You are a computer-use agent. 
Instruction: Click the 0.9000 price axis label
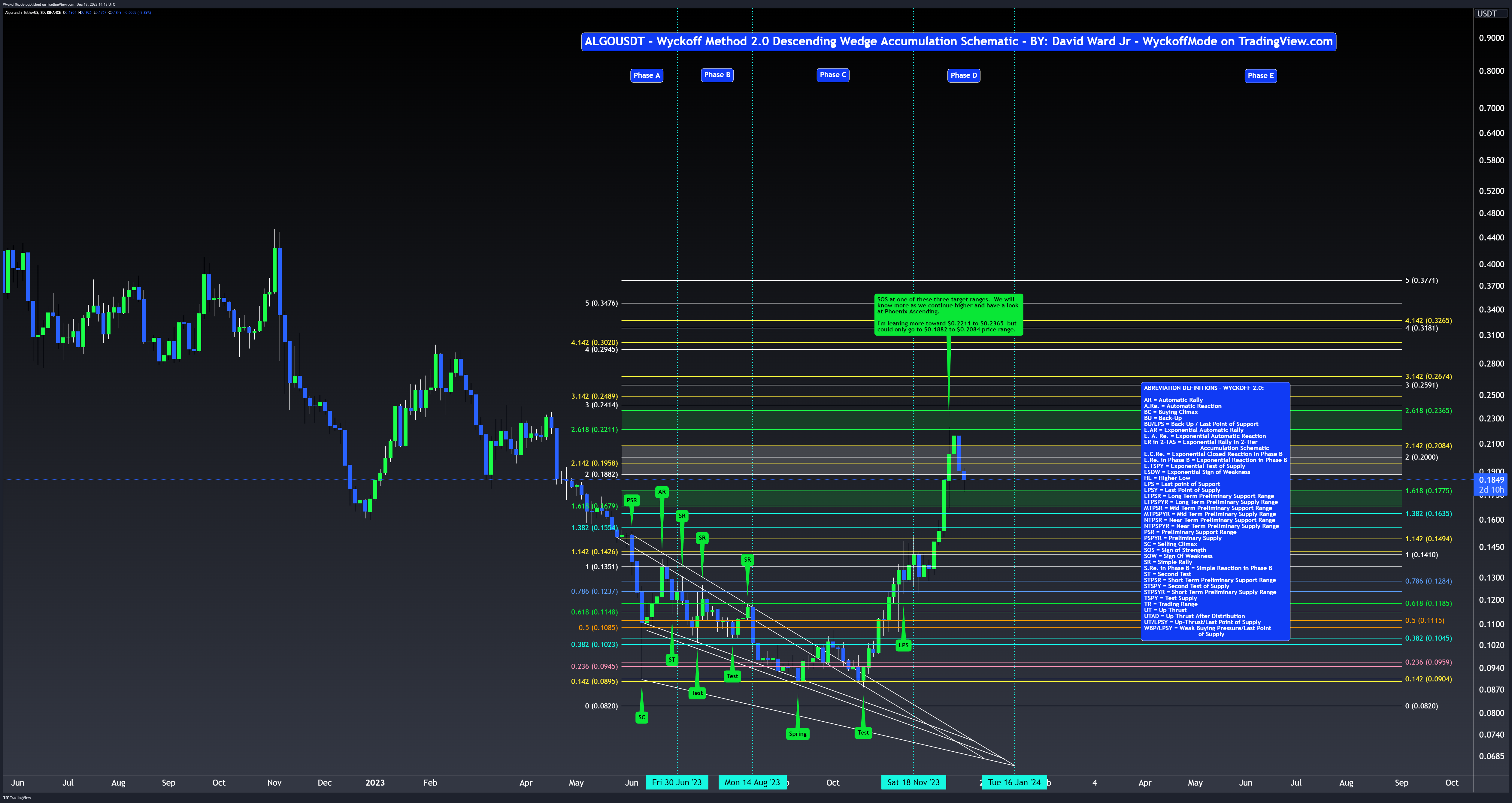pos(1492,38)
